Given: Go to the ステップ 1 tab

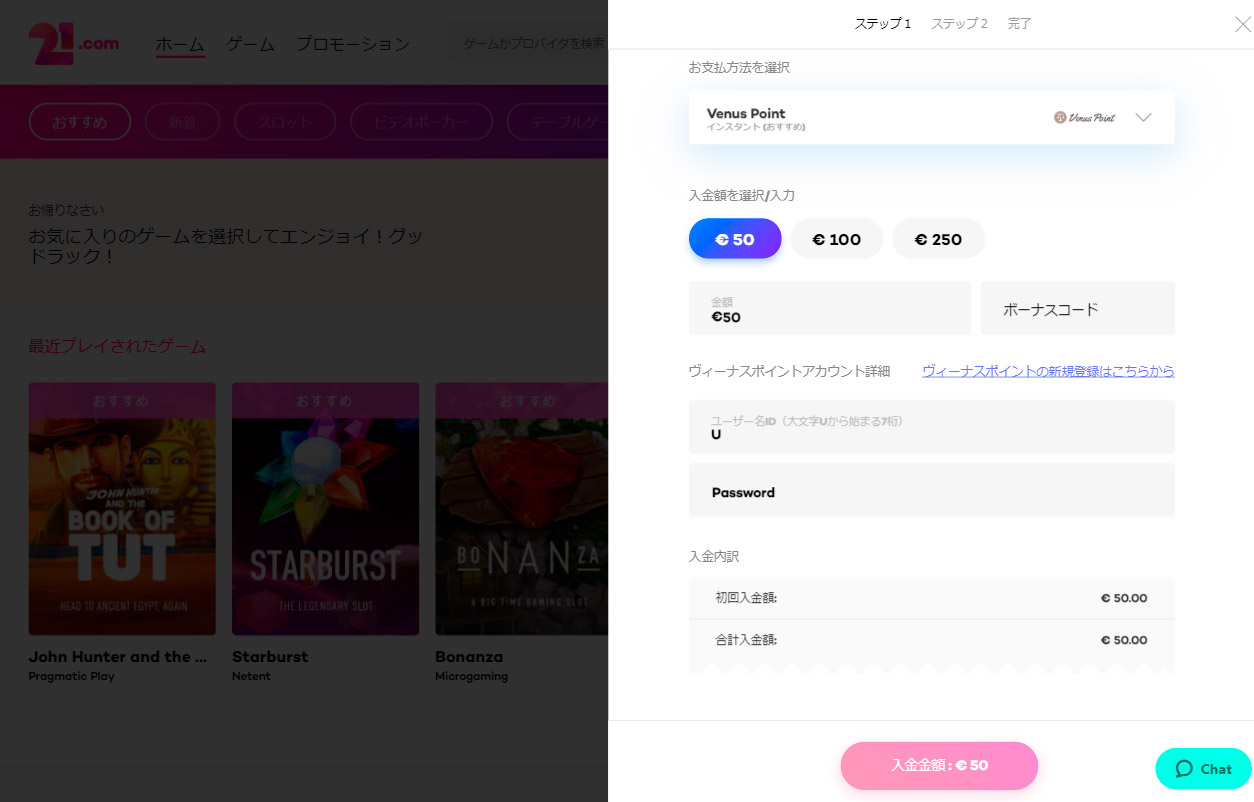Looking at the screenshot, I should click(882, 24).
